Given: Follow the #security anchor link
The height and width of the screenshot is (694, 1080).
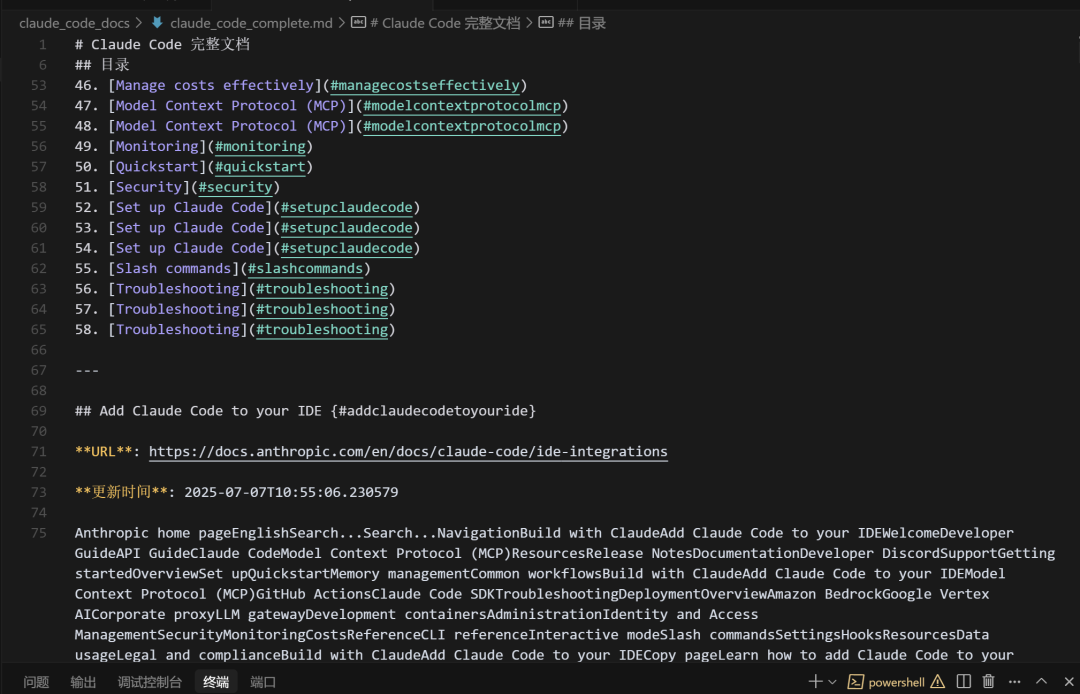Looking at the screenshot, I should pos(236,187).
